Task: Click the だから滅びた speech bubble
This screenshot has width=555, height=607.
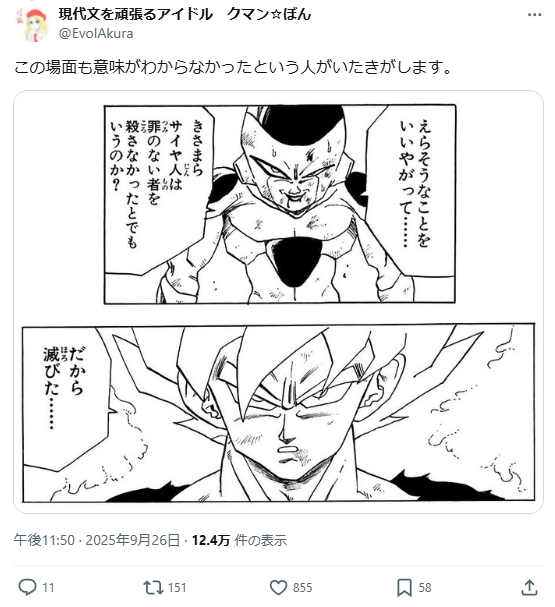Action: tap(64, 387)
